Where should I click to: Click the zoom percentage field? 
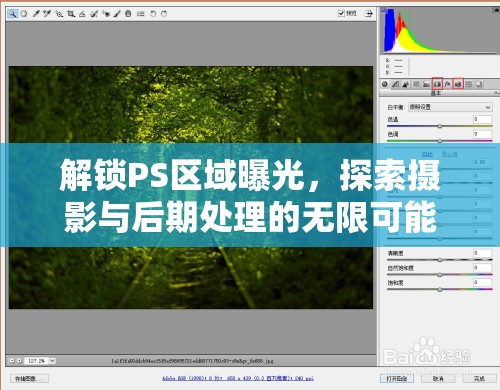36,361
